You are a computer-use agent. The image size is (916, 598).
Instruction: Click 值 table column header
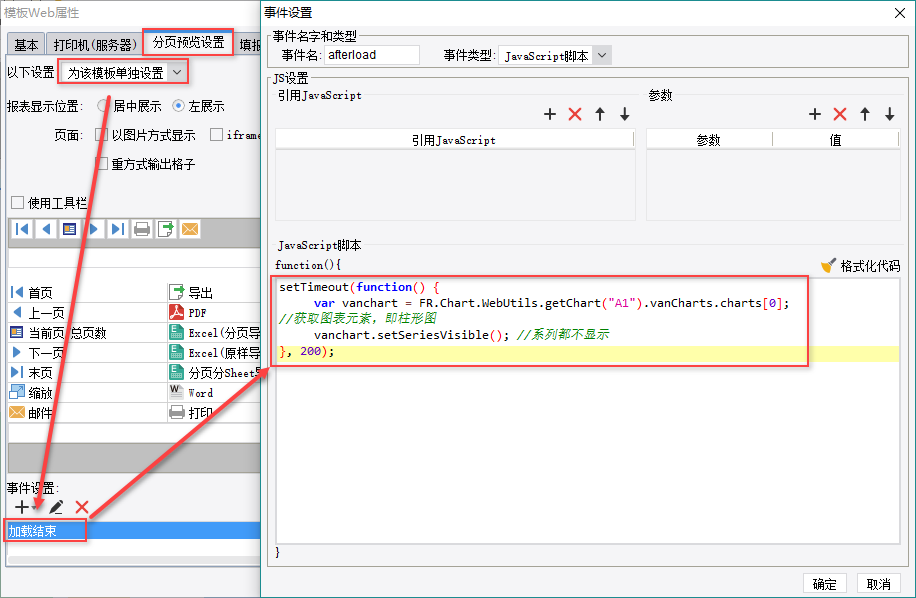tap(835, 140)
